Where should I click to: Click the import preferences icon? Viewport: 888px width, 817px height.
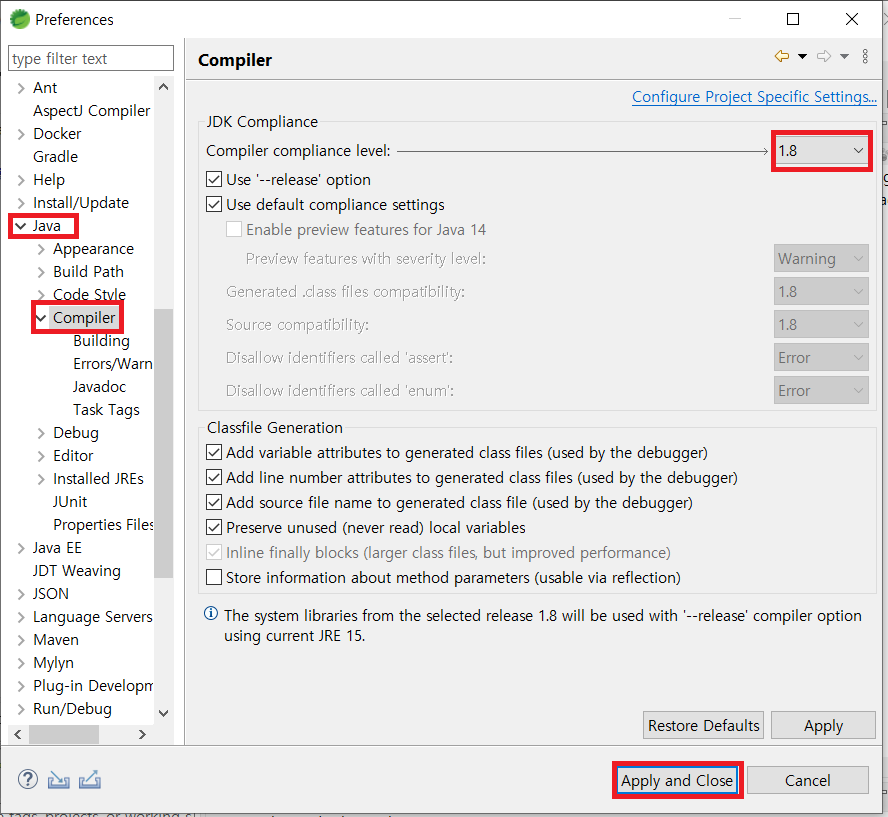58,780
